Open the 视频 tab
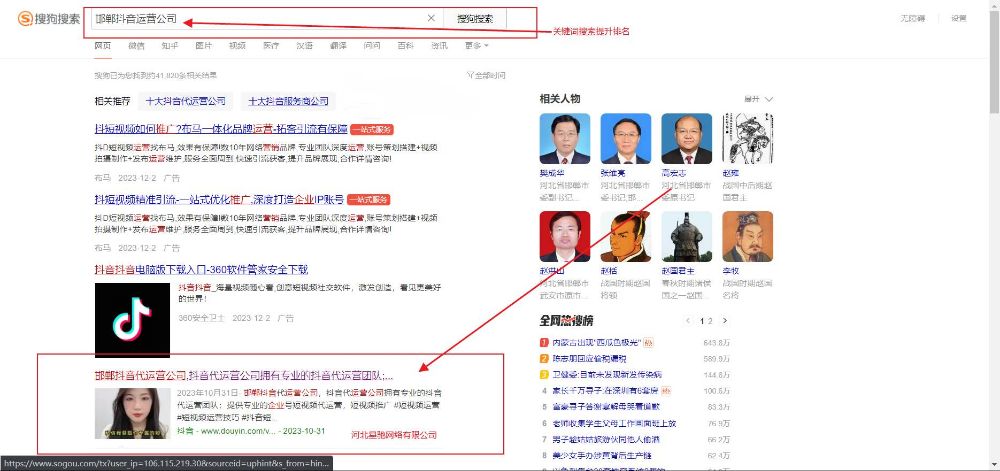This screenshot has width=1000, height=471. pos(237,45)
